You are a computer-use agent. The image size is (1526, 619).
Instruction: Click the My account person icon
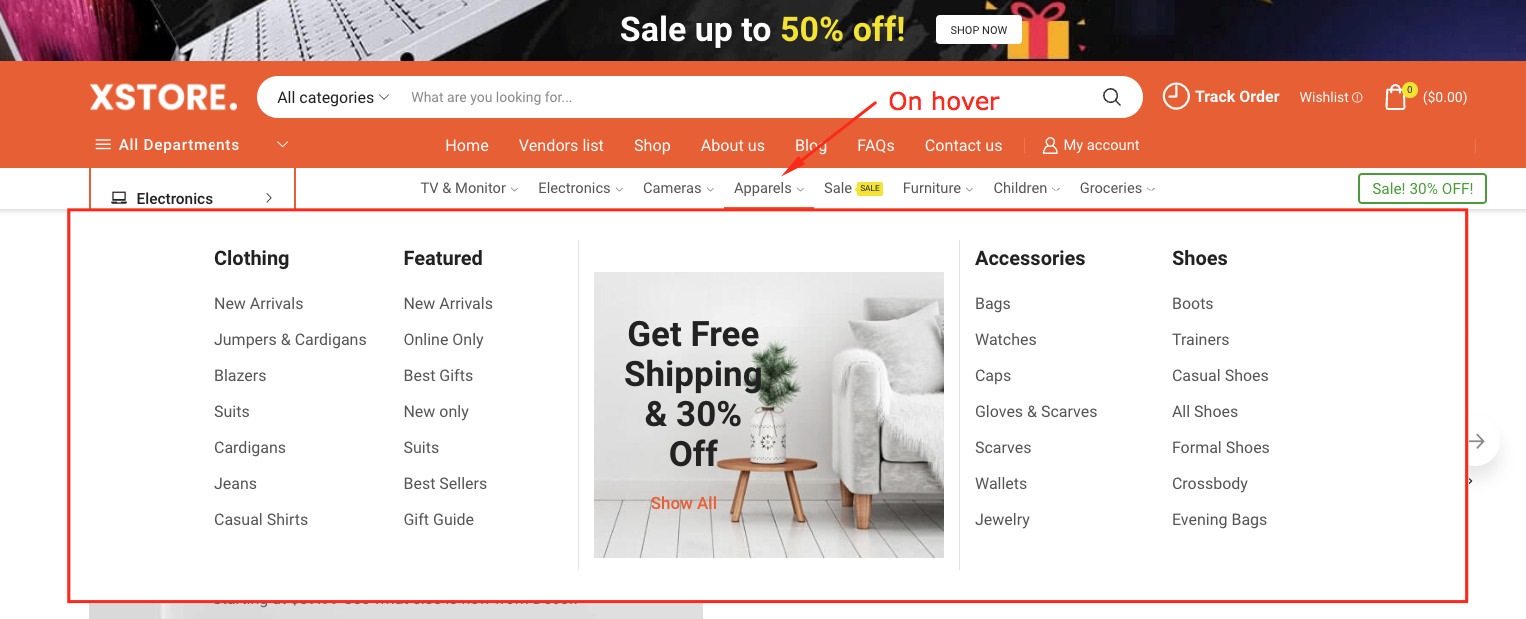point(1050,146)
